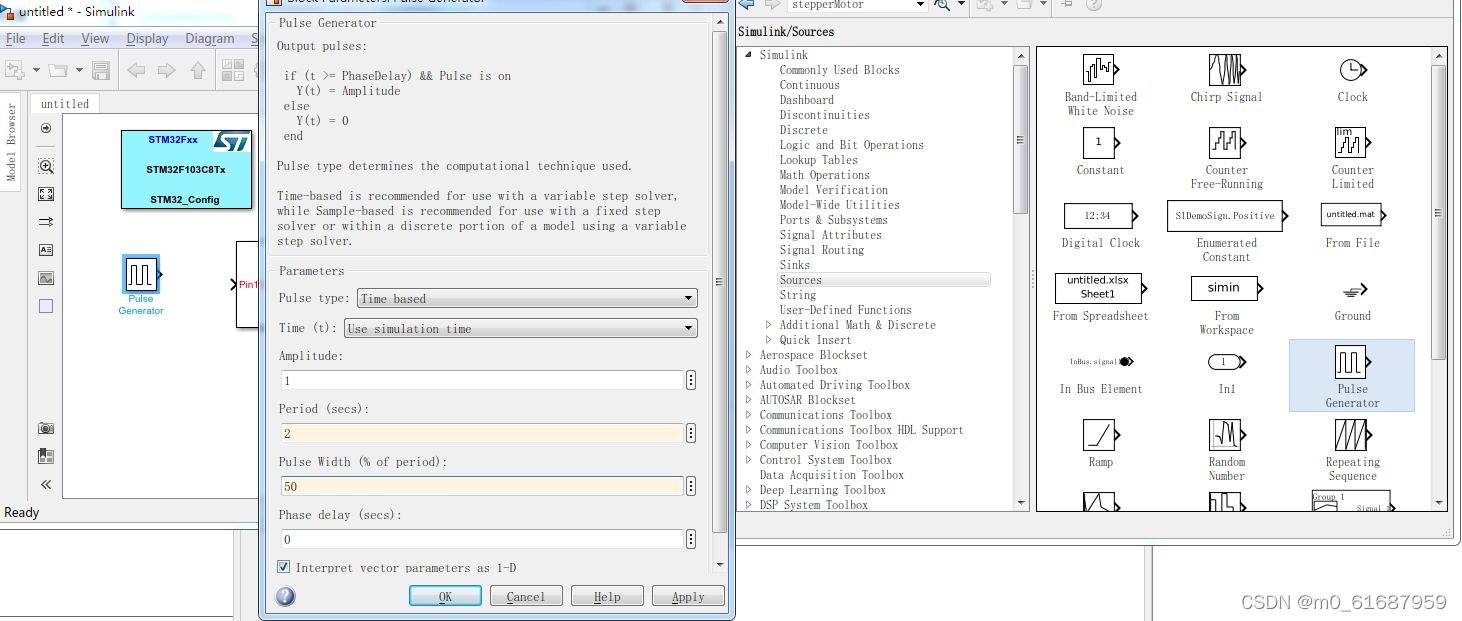
Task: Open the Time (t) dropdown
Action: (x=687, y=327)
